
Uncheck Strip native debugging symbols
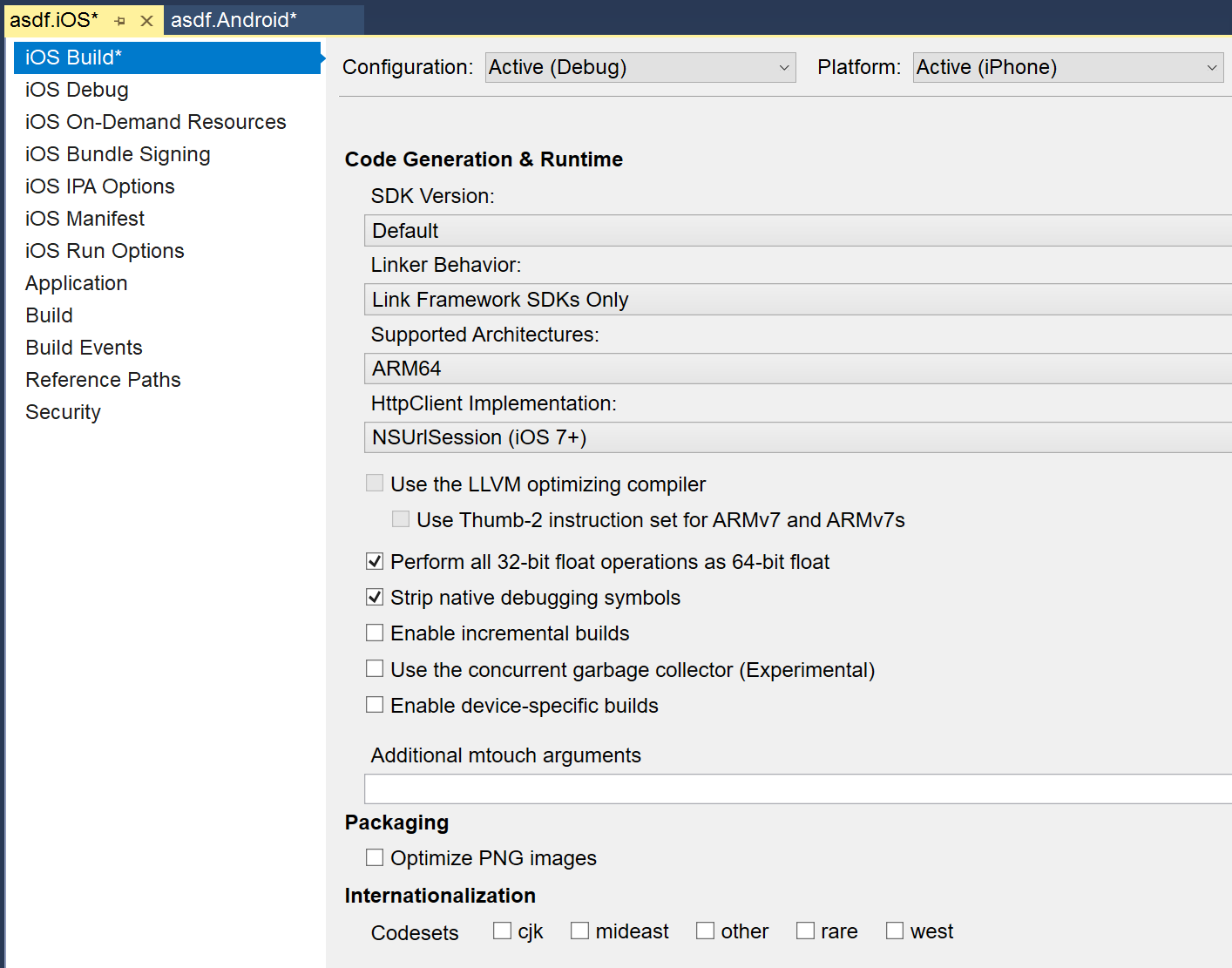pyautogui.click(x=375, y=598)
